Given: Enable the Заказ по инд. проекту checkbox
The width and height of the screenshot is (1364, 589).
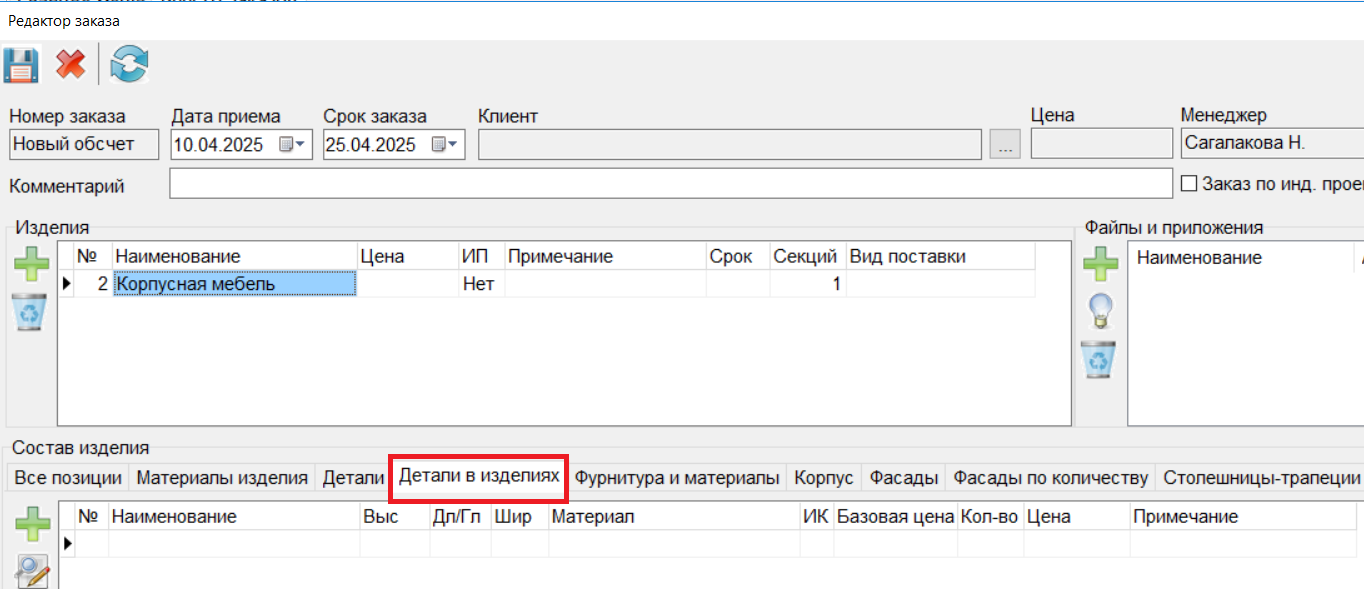Looking at the screenshot, I should point(1190,184).
